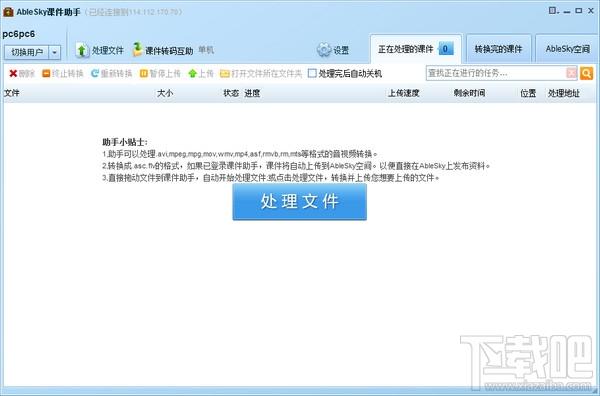Click the pc6pc6 username text
The width and height of the screenshot is (600, 396).
pyautogui.click(x=18, y=34)
